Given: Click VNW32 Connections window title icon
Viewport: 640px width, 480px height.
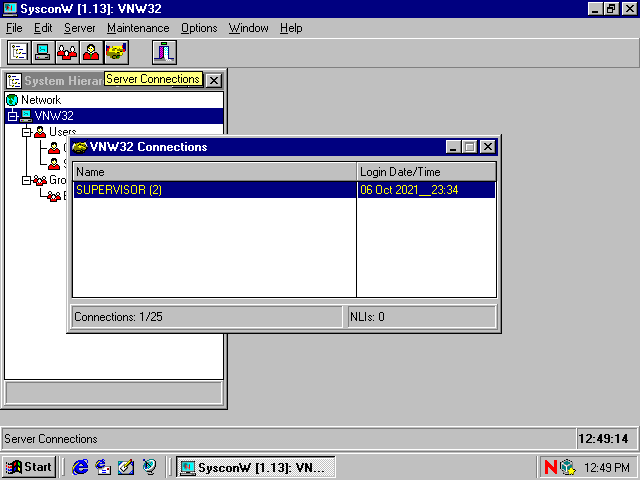Looking at the screenshot, I should tap(80, 147).
